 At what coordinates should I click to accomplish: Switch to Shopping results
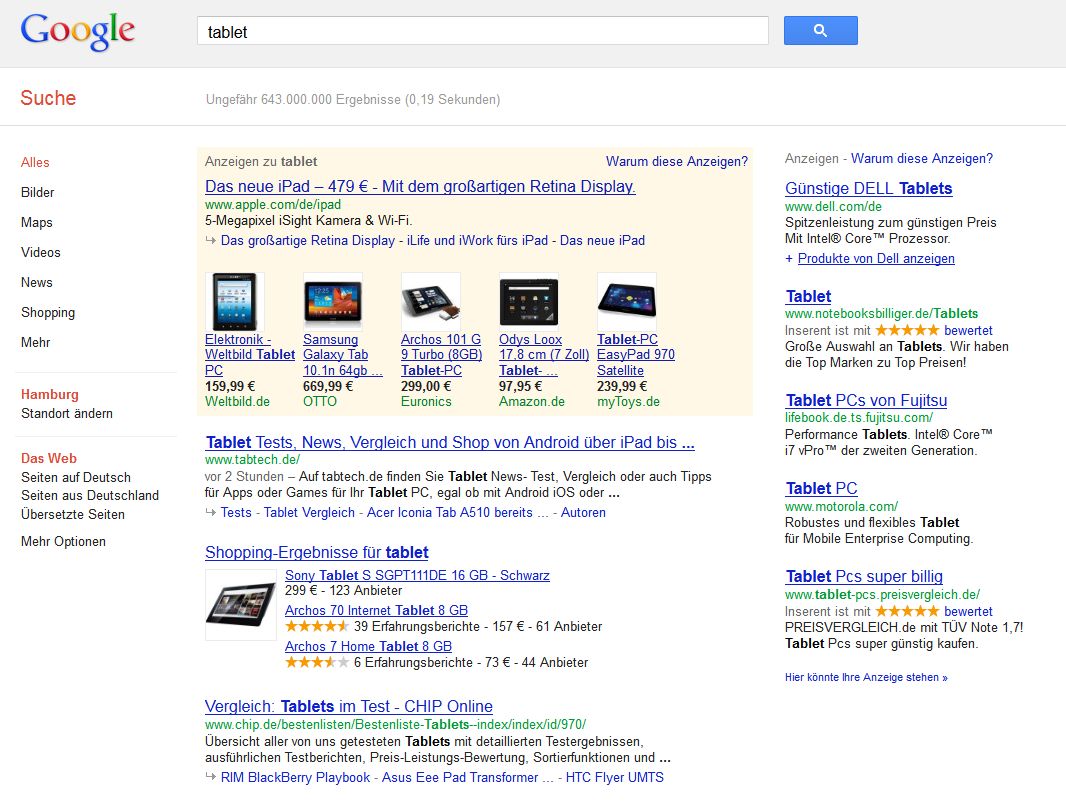click(48, 313)
